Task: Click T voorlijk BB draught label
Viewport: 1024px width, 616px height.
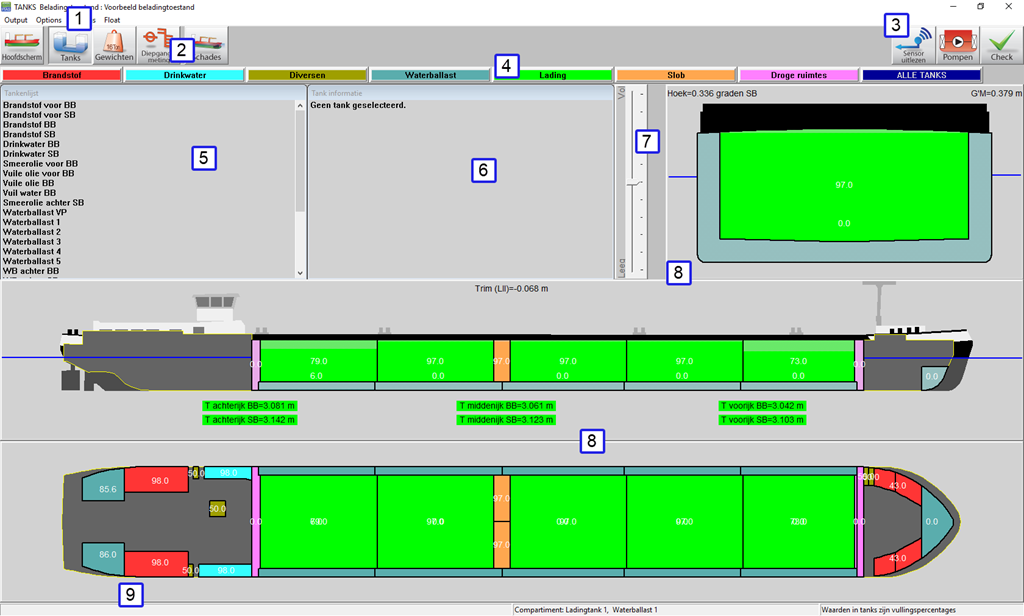Action: tap(762, 406)
